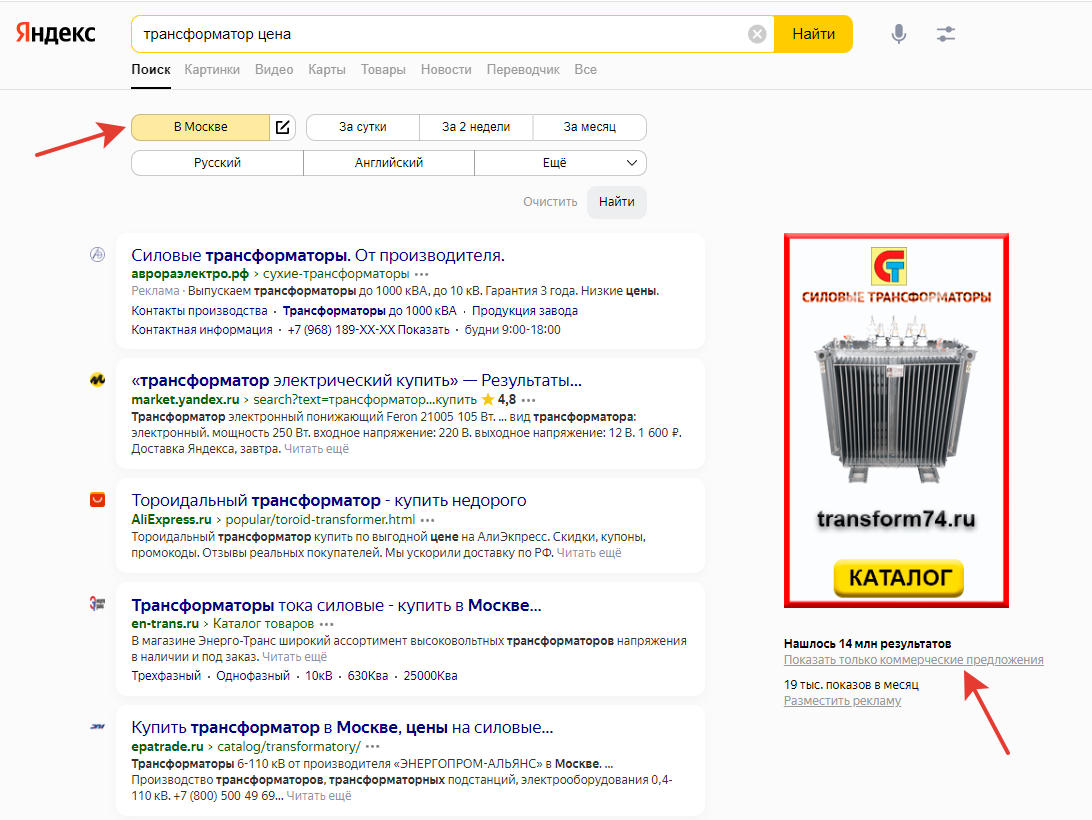Switch to the Поиск tab
Screen dimensions: 1092x820
coord(151,70)
